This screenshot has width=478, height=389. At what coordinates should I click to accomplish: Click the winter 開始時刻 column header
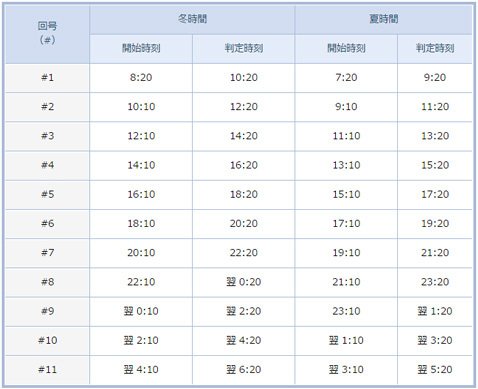pyautogui.click(x=141, y=49)
